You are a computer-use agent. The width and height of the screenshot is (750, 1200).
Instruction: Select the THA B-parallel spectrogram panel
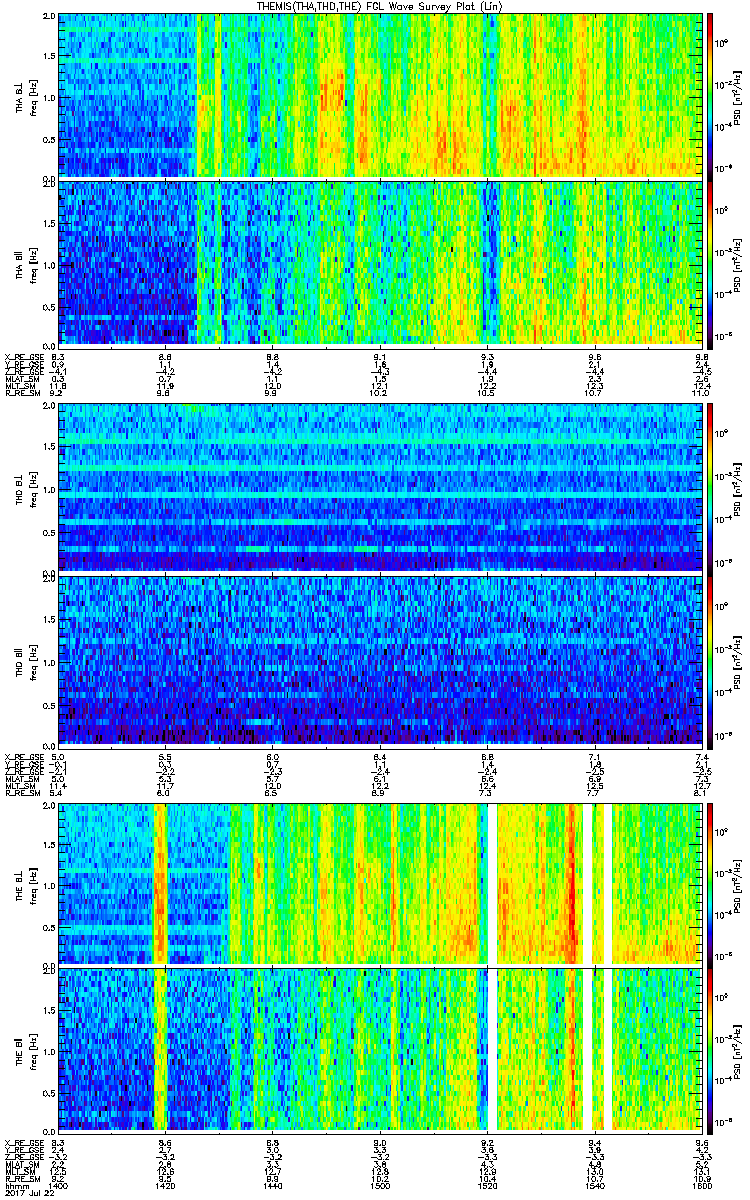(x=380, y=263)
